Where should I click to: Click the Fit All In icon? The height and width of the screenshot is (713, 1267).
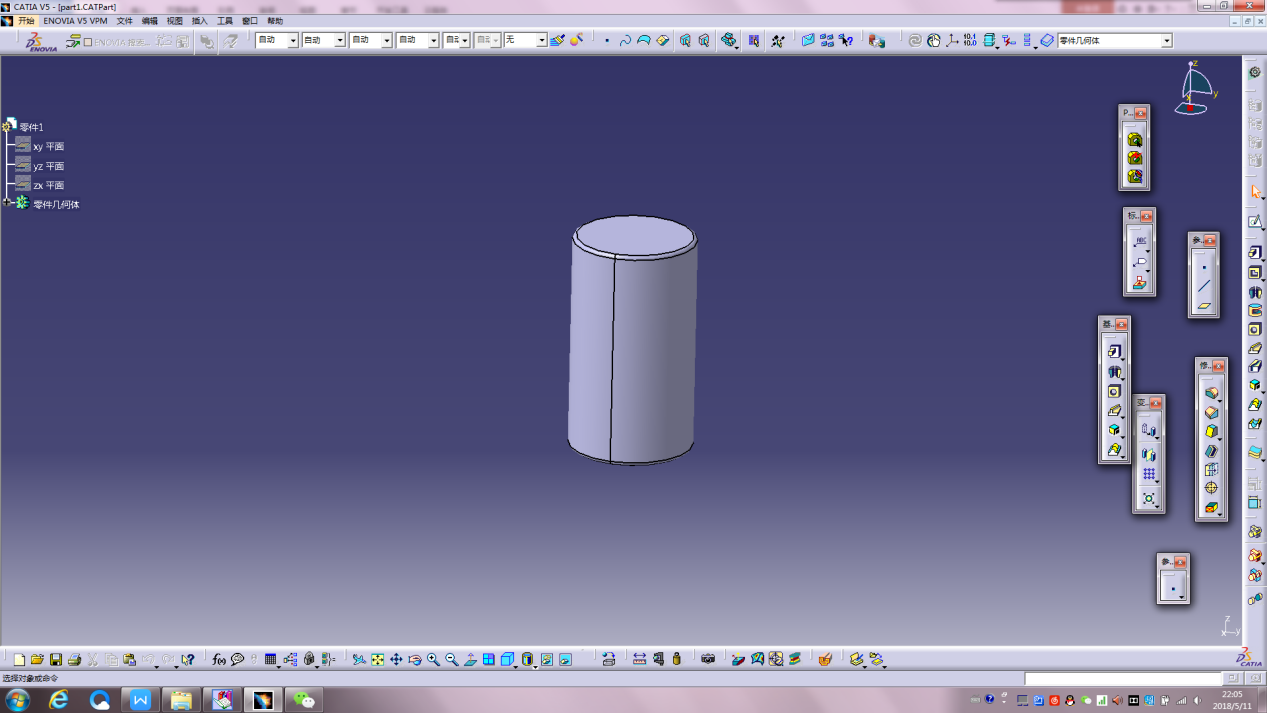[377, 660]
